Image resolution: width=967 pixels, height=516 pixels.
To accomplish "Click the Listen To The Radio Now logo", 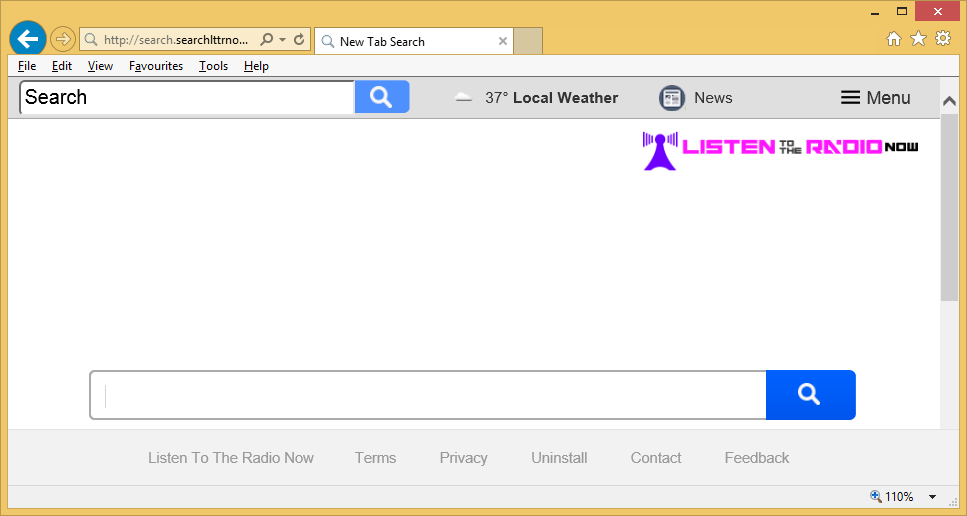I will pyautogui.click(x=780, y=149).
